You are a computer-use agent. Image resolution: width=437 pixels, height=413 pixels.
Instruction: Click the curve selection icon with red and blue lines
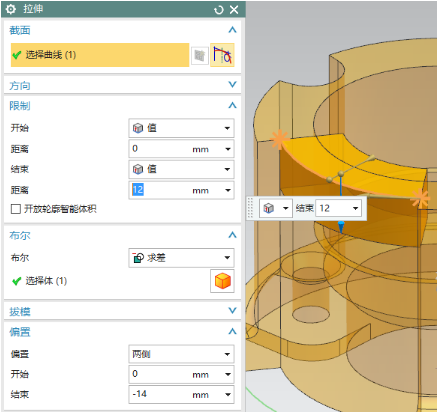tap(222, 55)
